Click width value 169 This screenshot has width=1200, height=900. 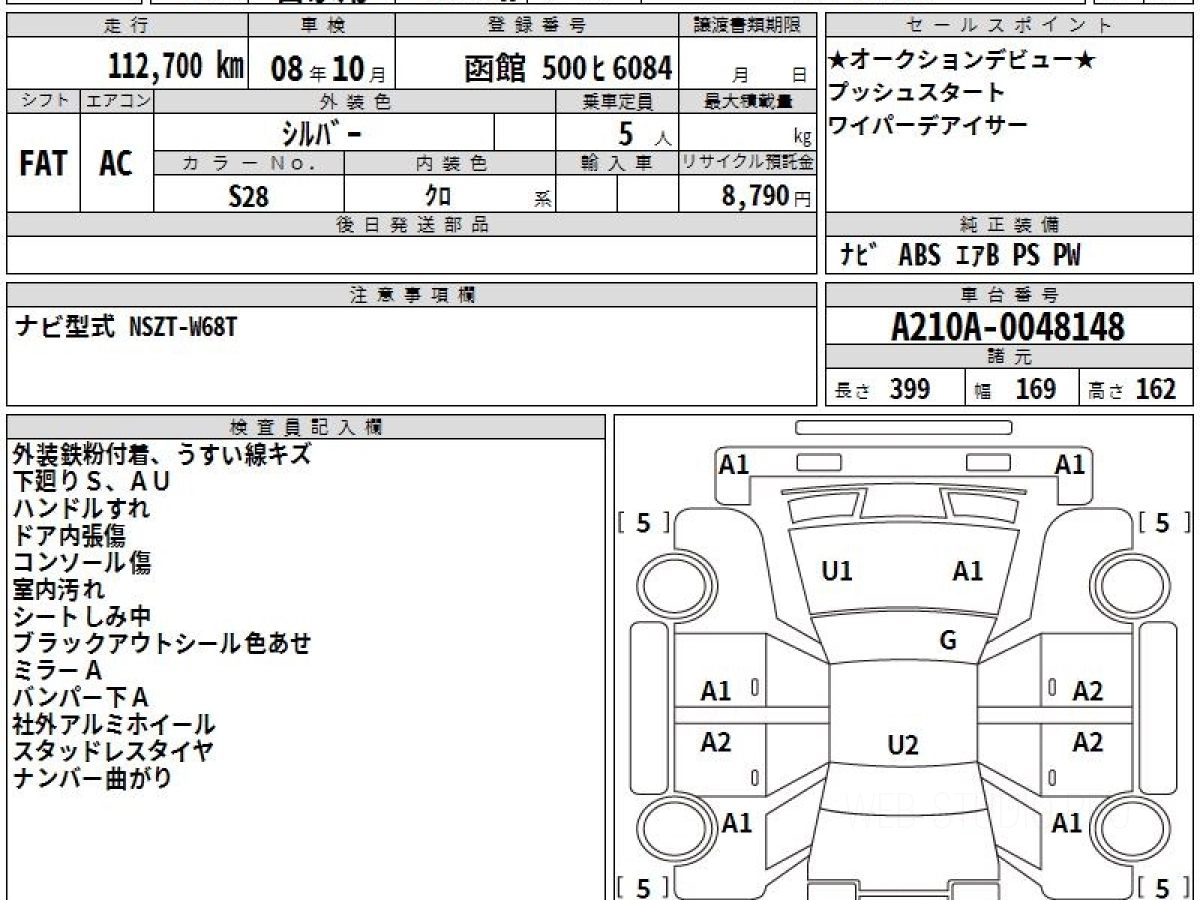(x=1036, y=389)
